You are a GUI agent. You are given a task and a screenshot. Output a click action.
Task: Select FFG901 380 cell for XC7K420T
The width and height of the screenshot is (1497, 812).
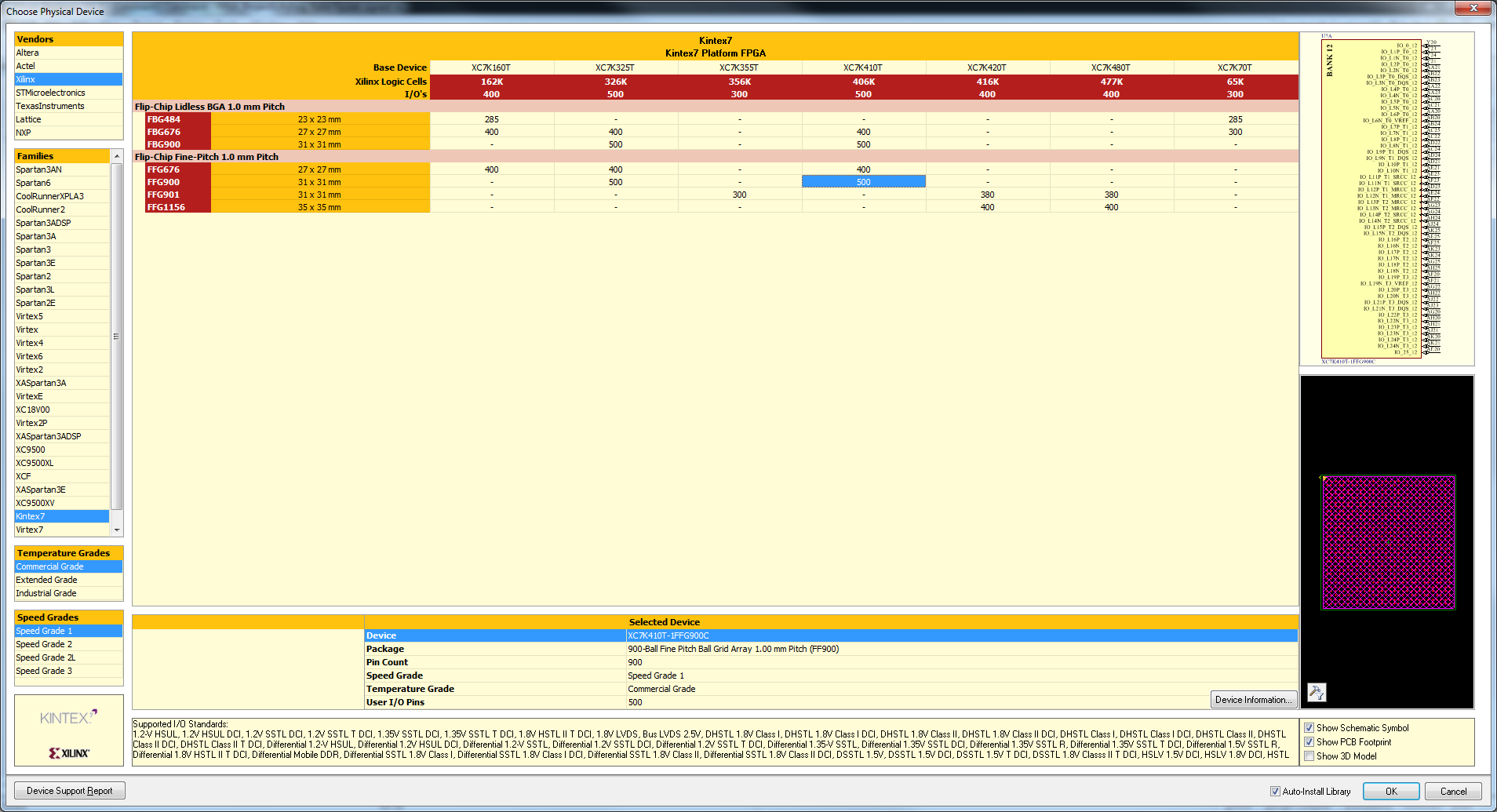987,195
